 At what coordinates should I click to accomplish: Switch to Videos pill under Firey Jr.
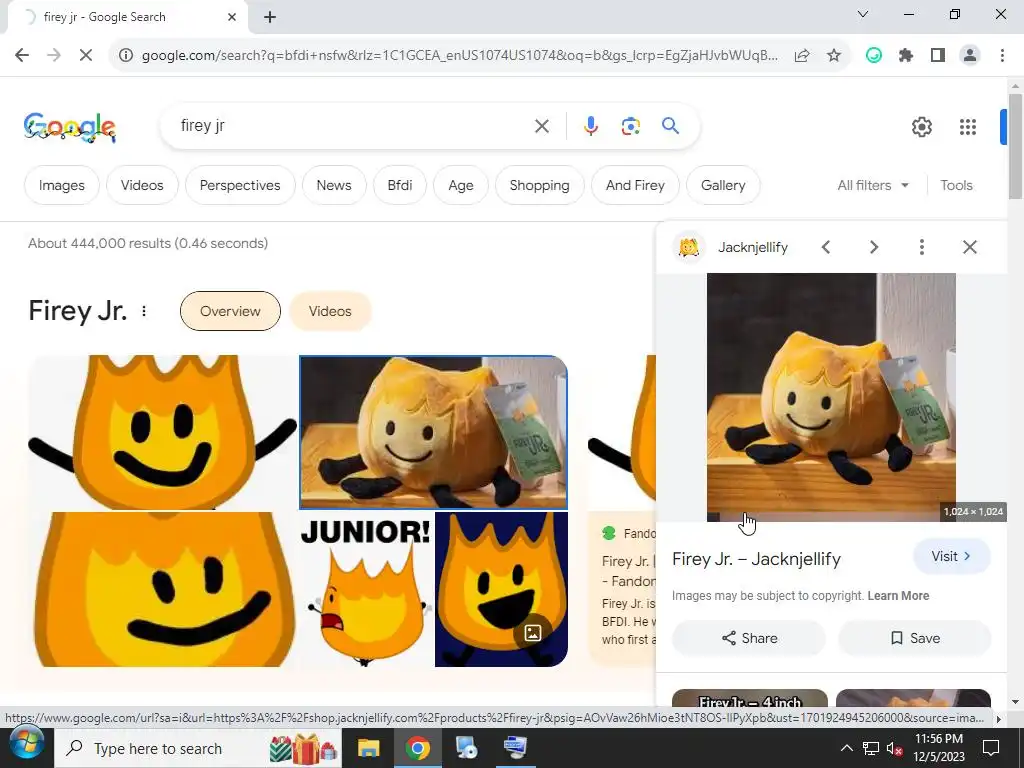click(330, 312)
